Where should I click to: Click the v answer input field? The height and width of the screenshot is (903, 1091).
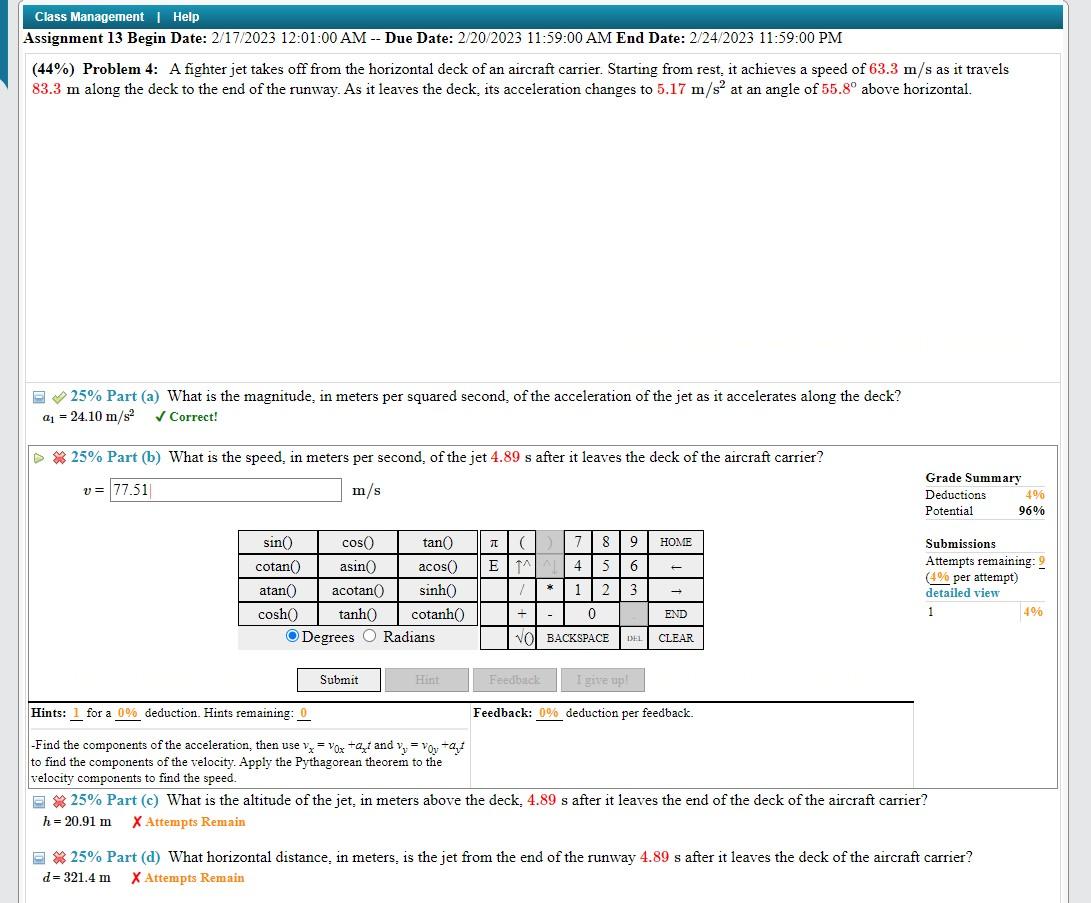click(225, 490)
